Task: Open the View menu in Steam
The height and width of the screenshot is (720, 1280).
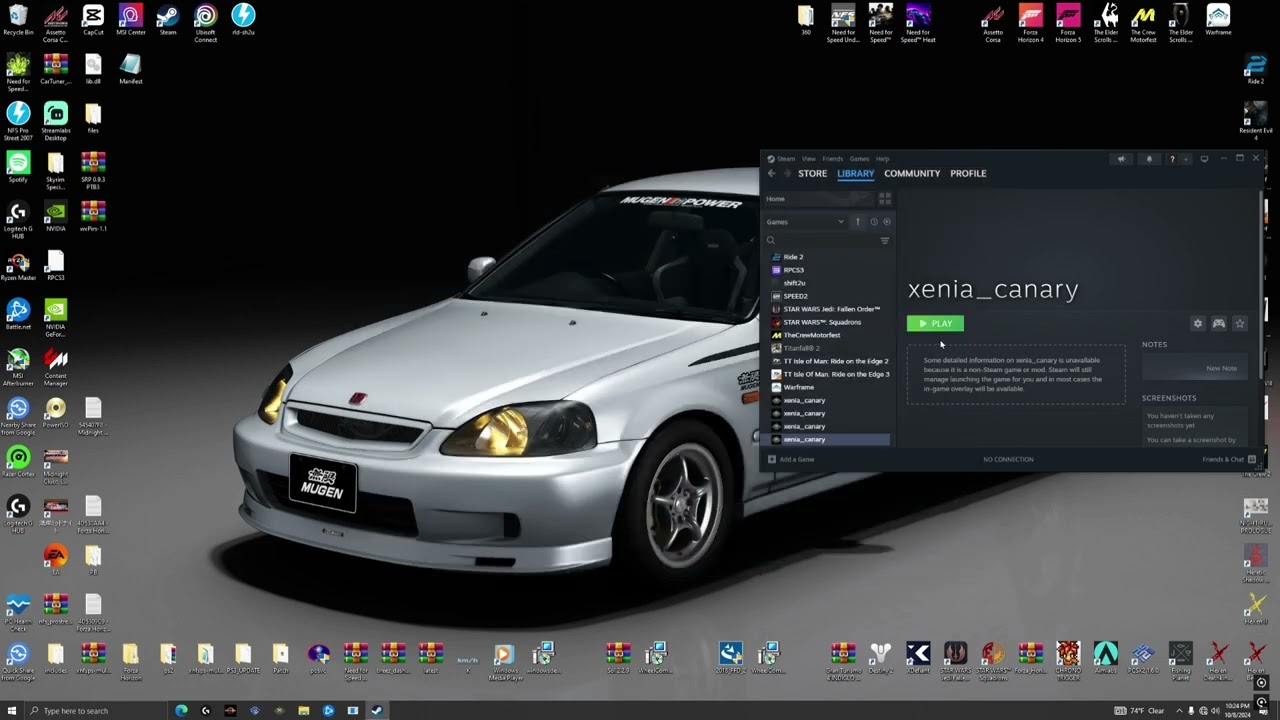Action: 808,158
